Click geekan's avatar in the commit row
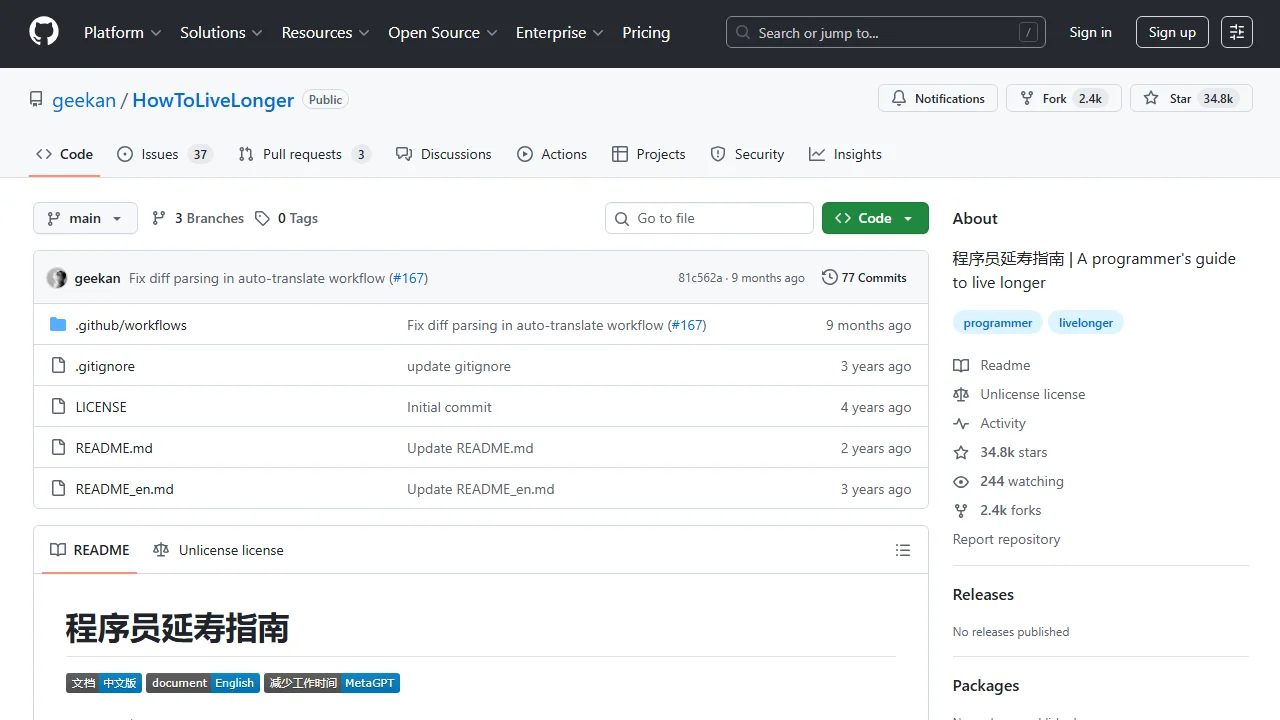1280x720 pixels. [57, 278]
